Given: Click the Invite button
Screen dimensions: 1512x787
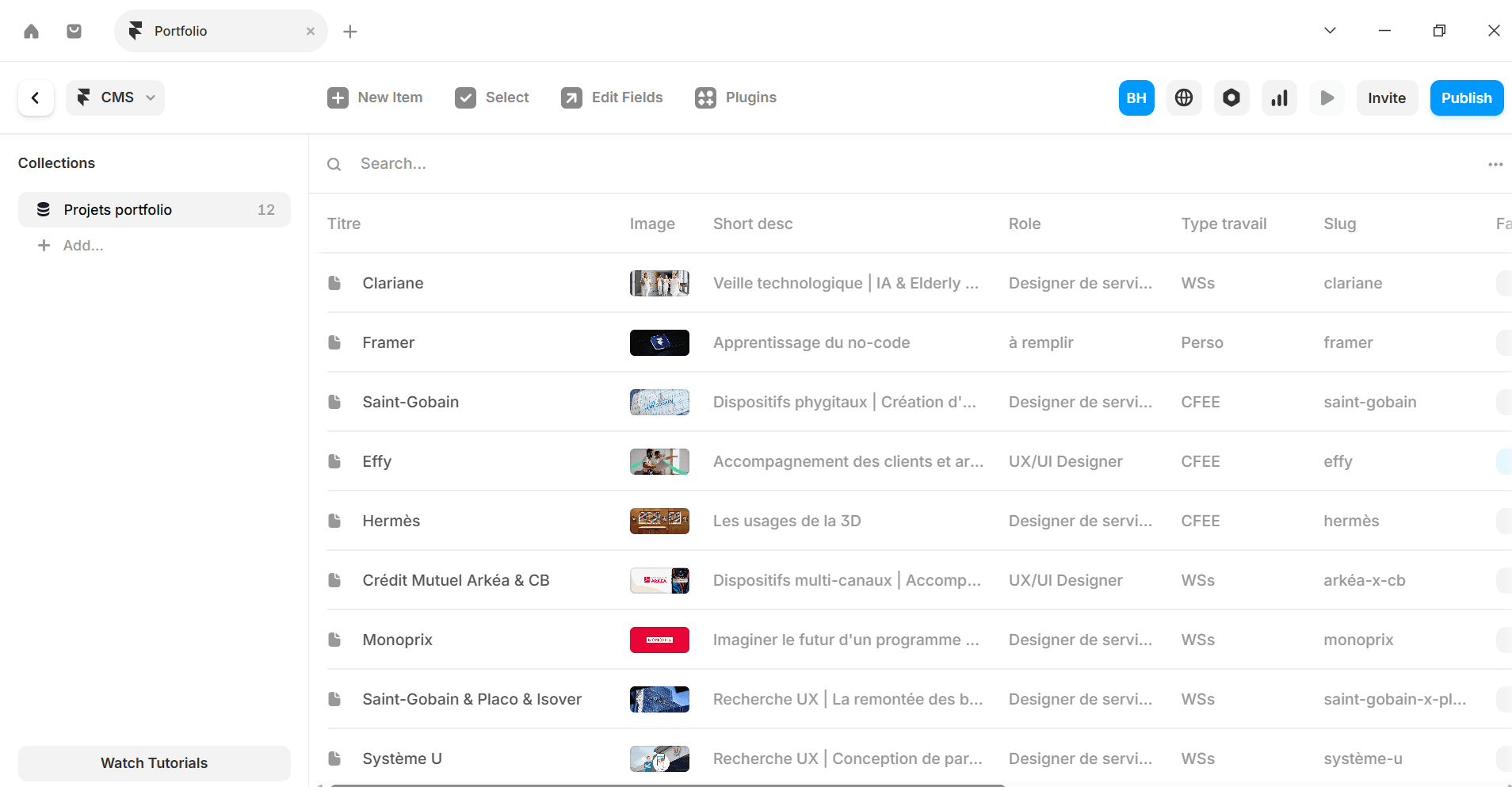Looking at the screenshot, I should click(x=1387, y=97).
